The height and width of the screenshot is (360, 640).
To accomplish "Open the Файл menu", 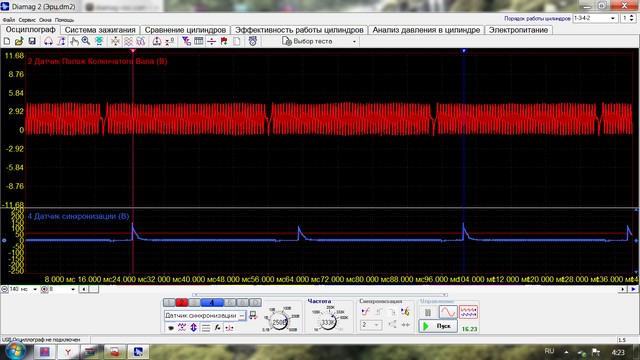I will pyautogui.click(x=8, y=20).
